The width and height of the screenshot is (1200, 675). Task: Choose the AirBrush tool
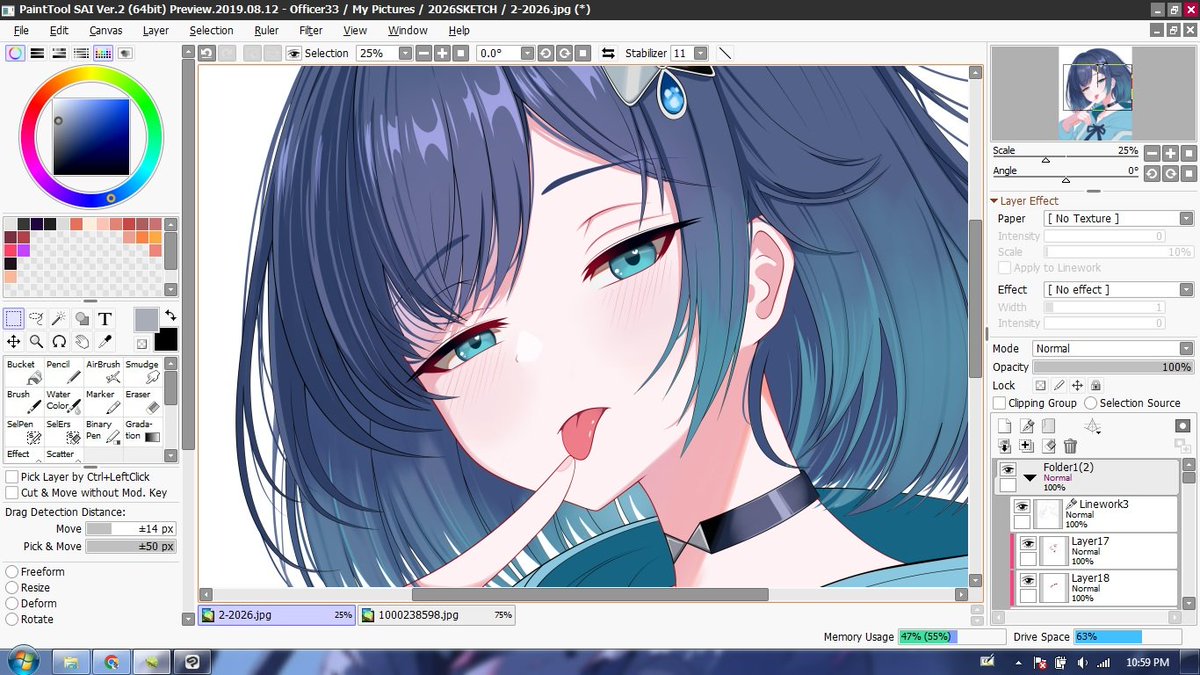tap(103, 372)
